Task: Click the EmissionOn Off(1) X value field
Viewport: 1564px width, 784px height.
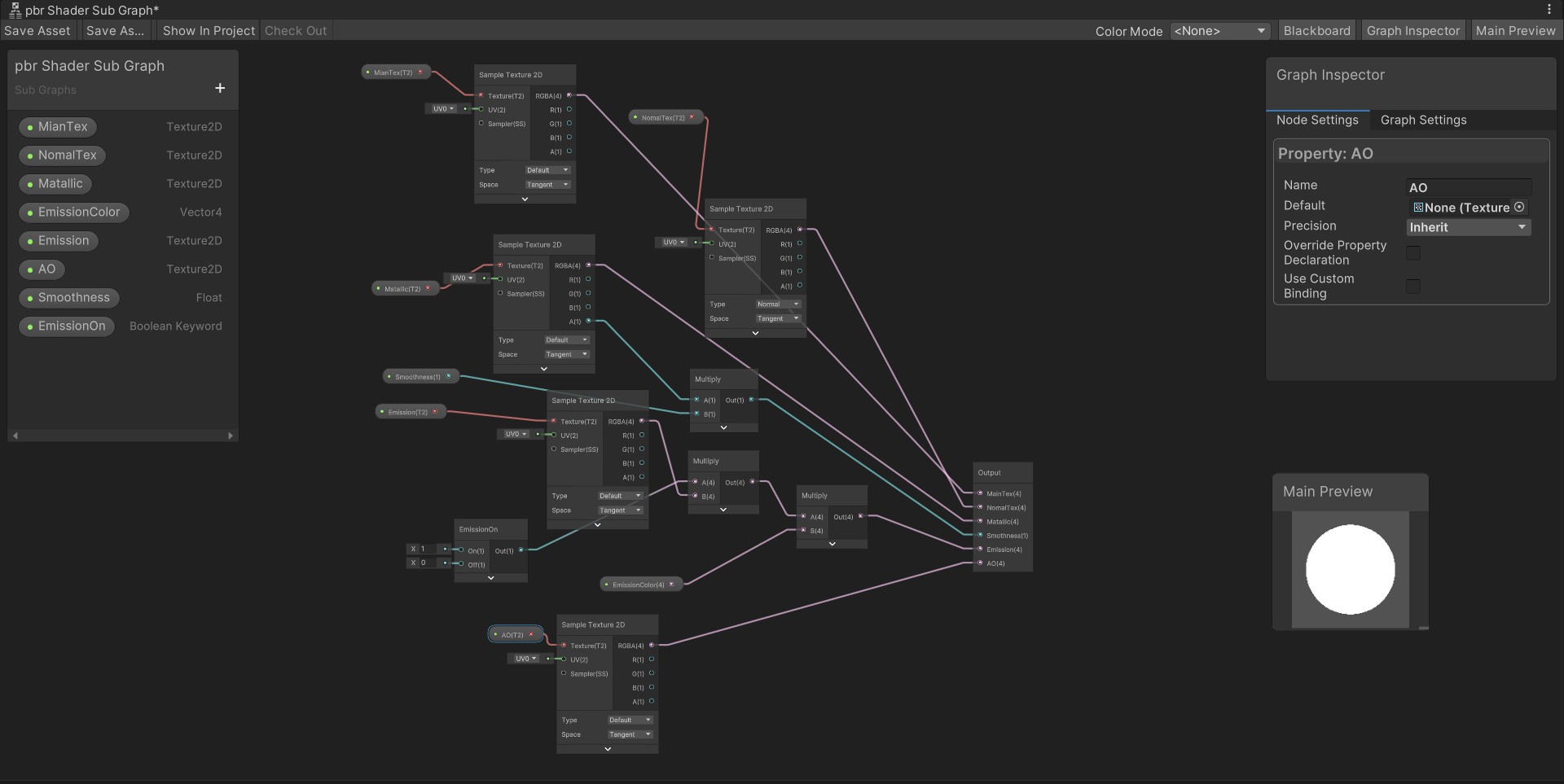Action: (x=428, y=563)
